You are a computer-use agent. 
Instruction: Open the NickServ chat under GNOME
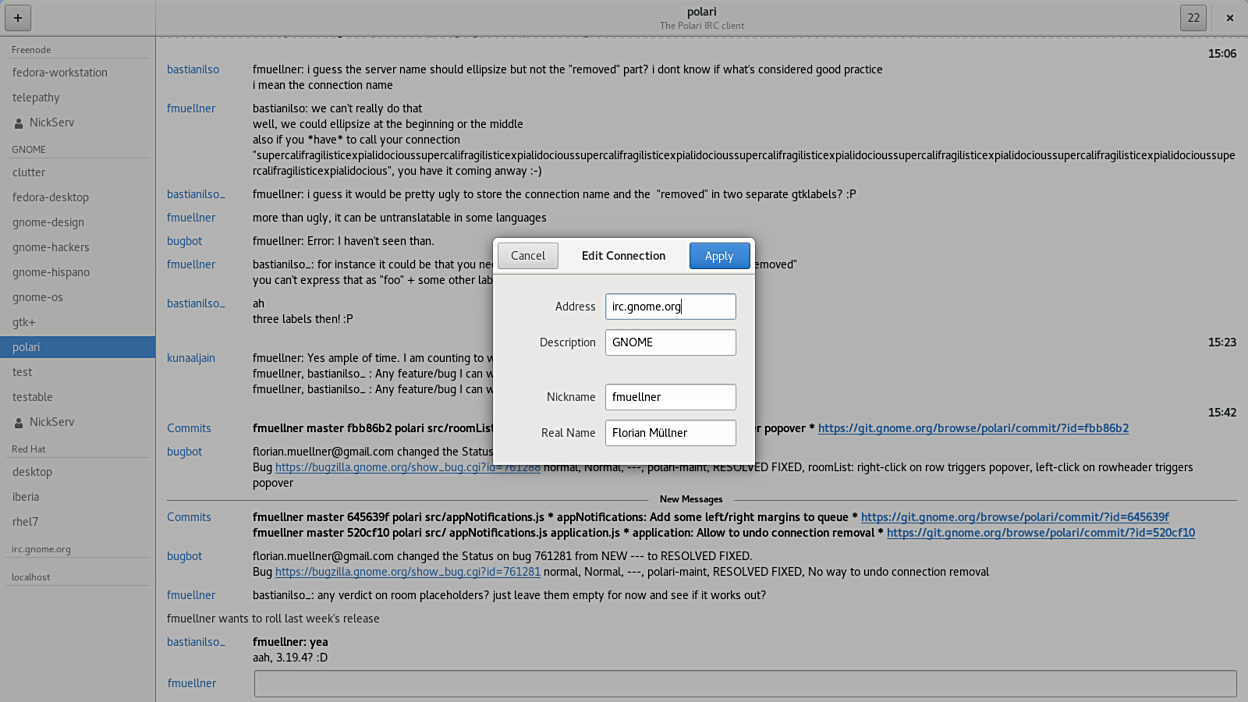(x=51, y=422)
